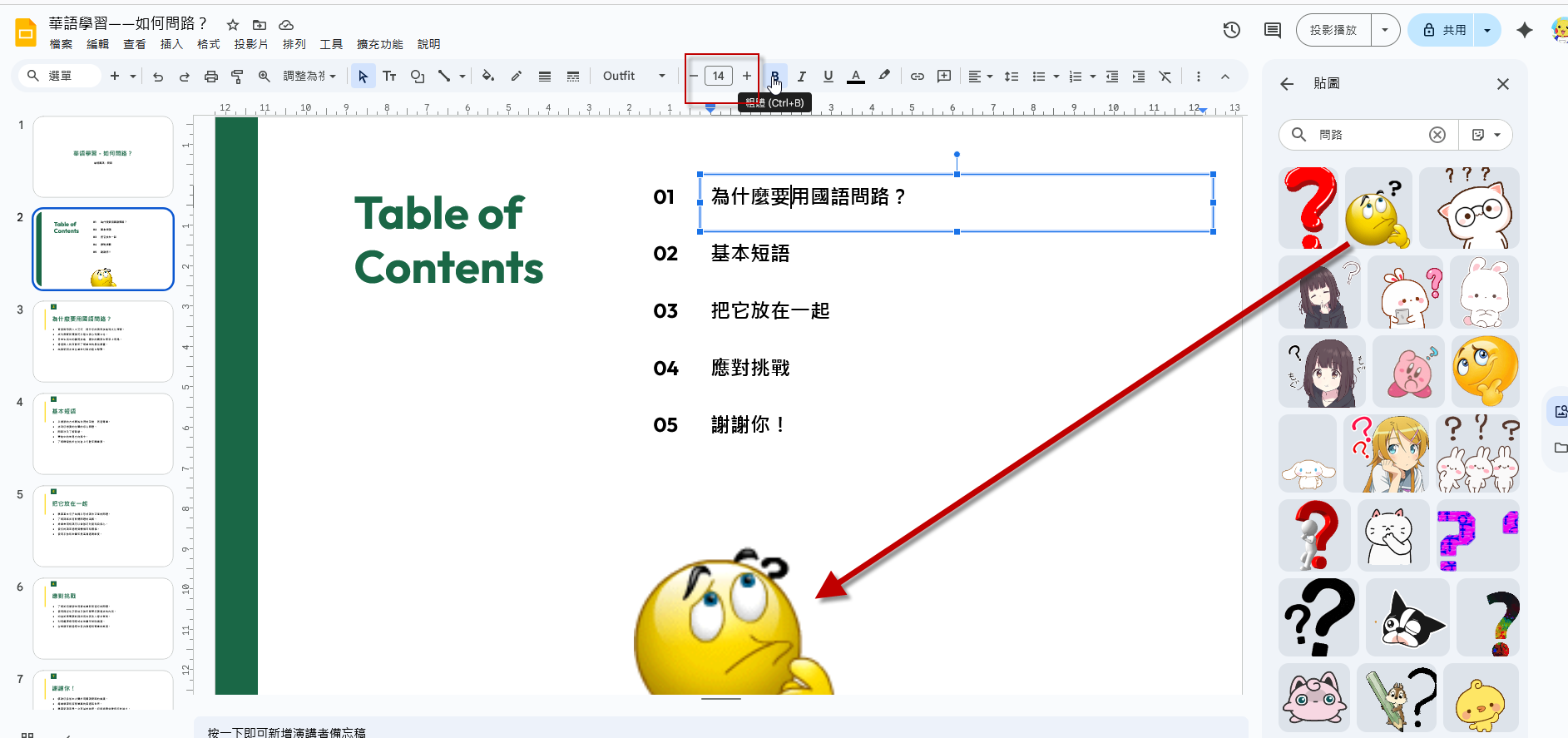Open the Outfit font dropdown
This screenshot has width=1568, height=738.
(634, 77)
